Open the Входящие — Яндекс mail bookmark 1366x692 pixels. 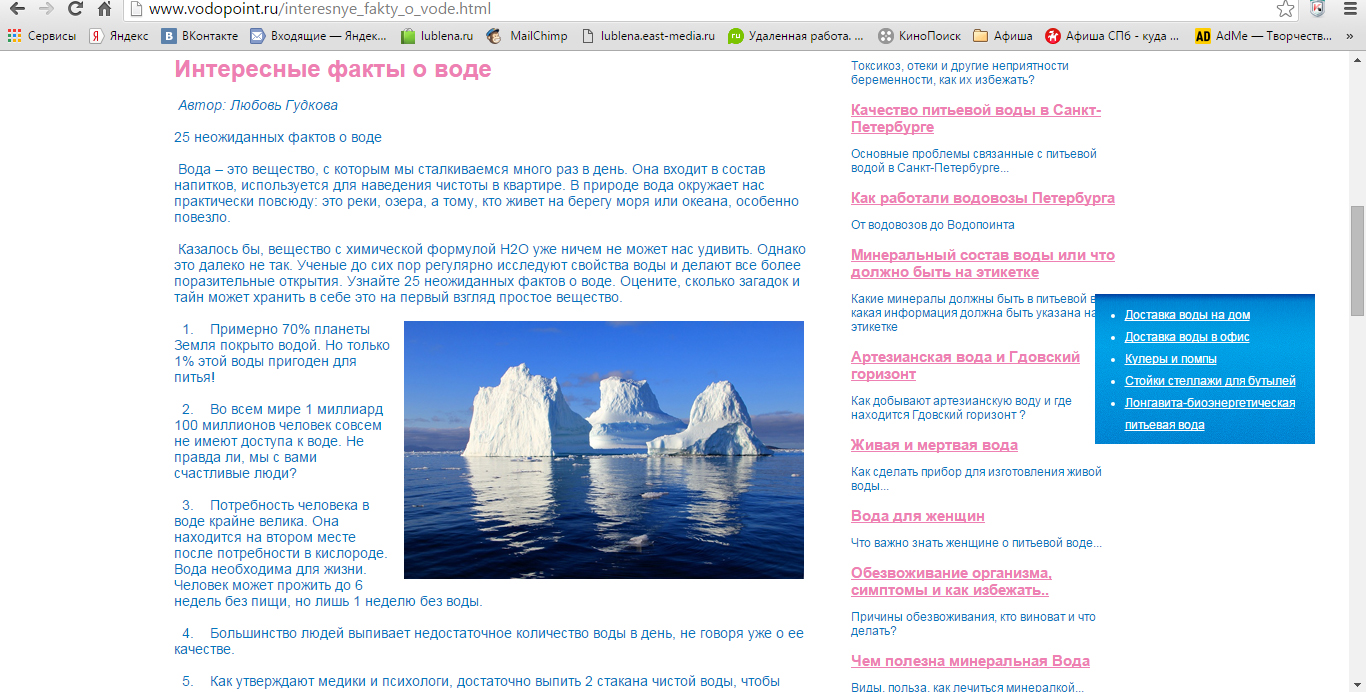point(318,36)
